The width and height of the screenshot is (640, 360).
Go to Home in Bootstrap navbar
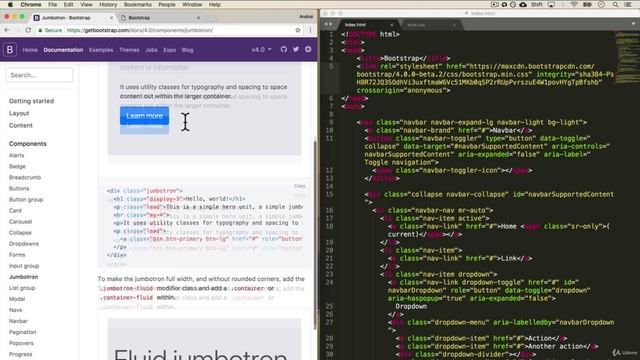[x=30, y=50]
